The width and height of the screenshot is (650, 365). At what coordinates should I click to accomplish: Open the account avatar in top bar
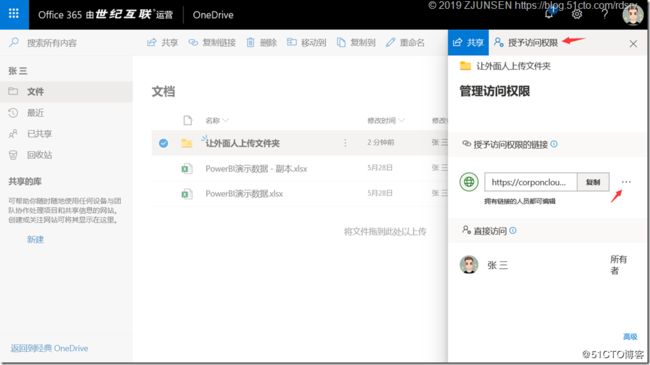[633, 15]
